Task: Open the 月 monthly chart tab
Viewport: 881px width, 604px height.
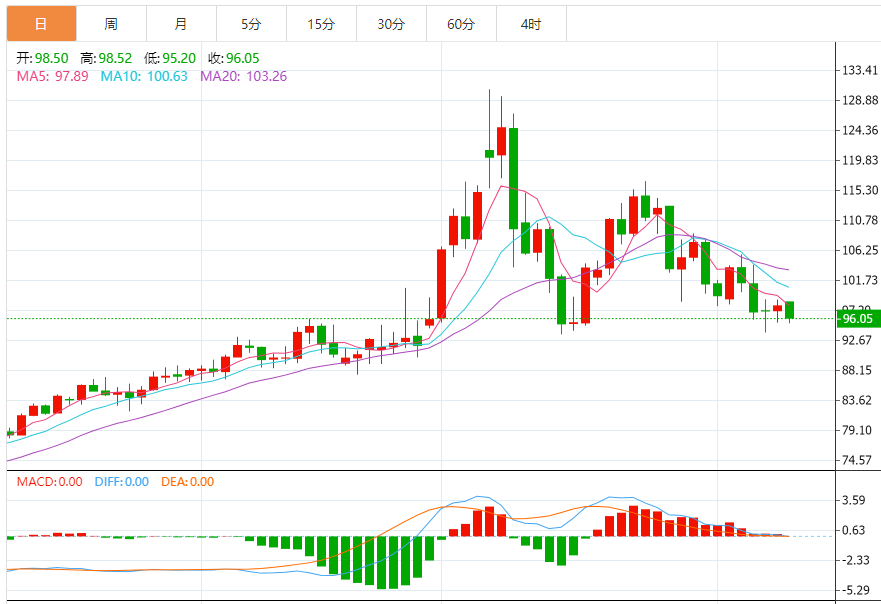Action: click(180, 23)
